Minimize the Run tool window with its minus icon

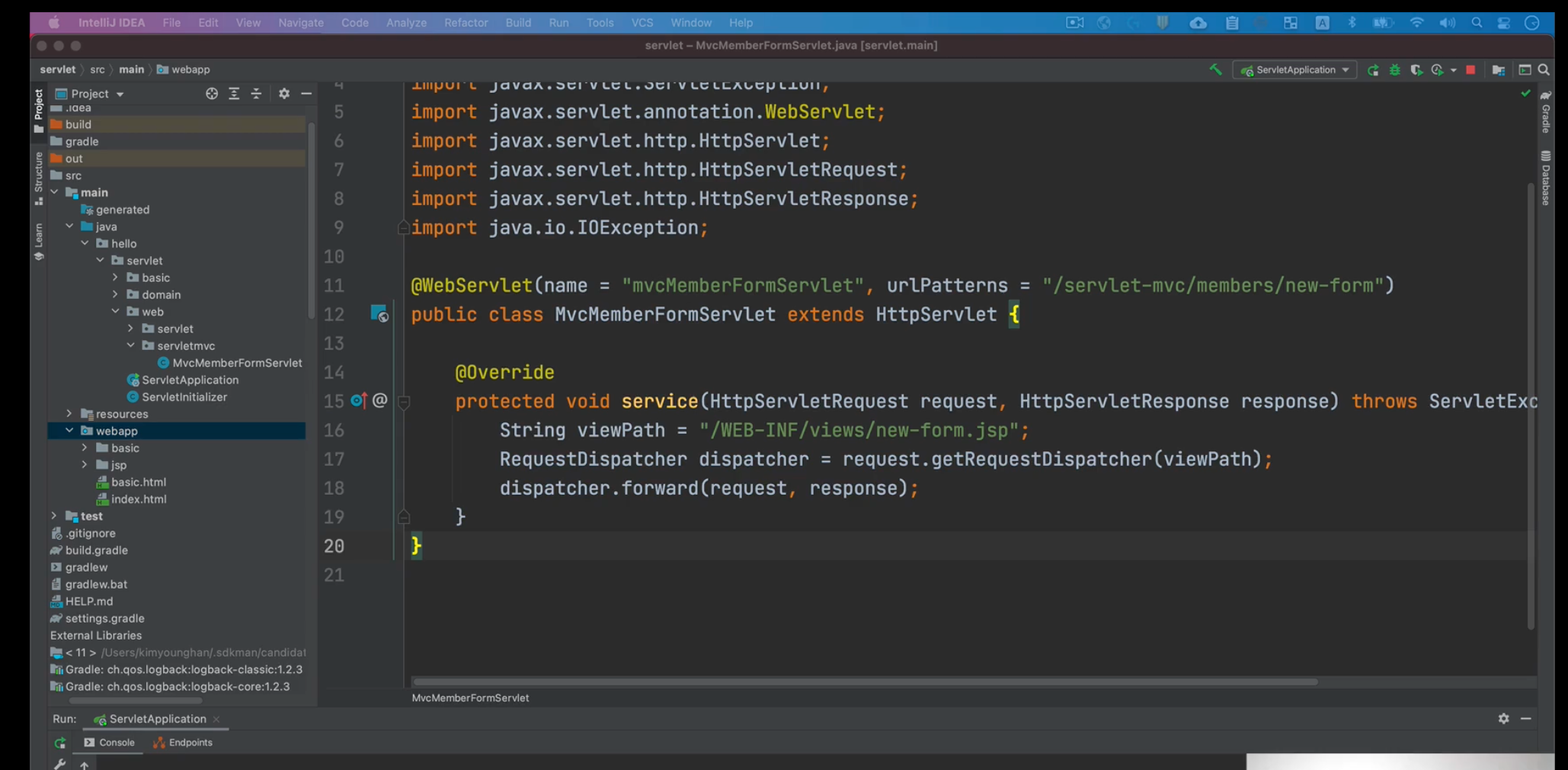[x=1525, y=718]
